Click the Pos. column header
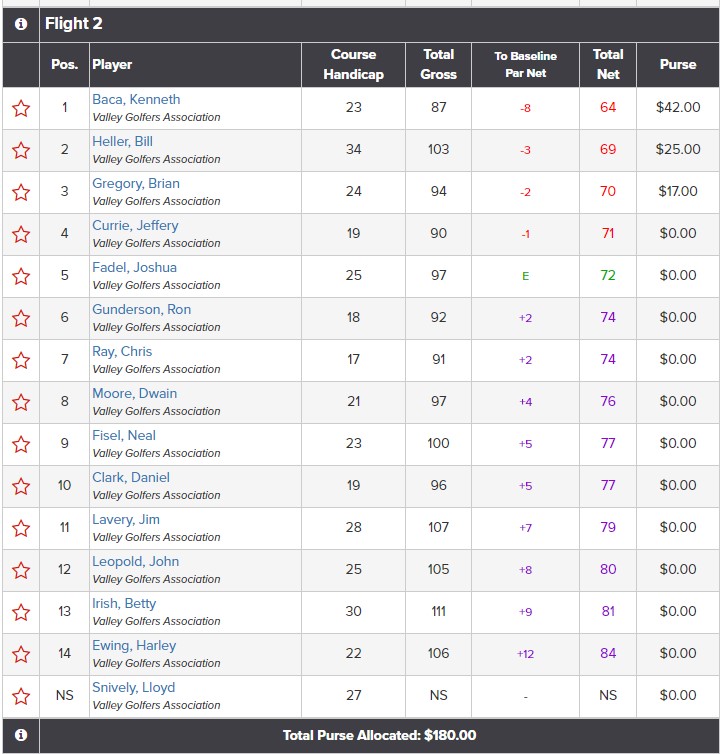Screen dimensions: 722x754 click(x=64, y=64)
